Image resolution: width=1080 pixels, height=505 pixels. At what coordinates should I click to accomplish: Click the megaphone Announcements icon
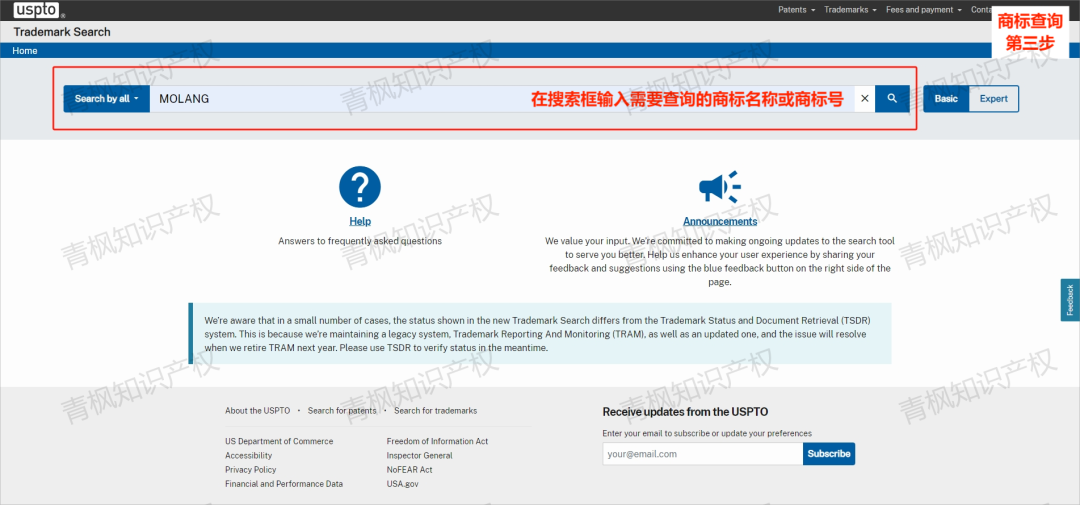720,187
